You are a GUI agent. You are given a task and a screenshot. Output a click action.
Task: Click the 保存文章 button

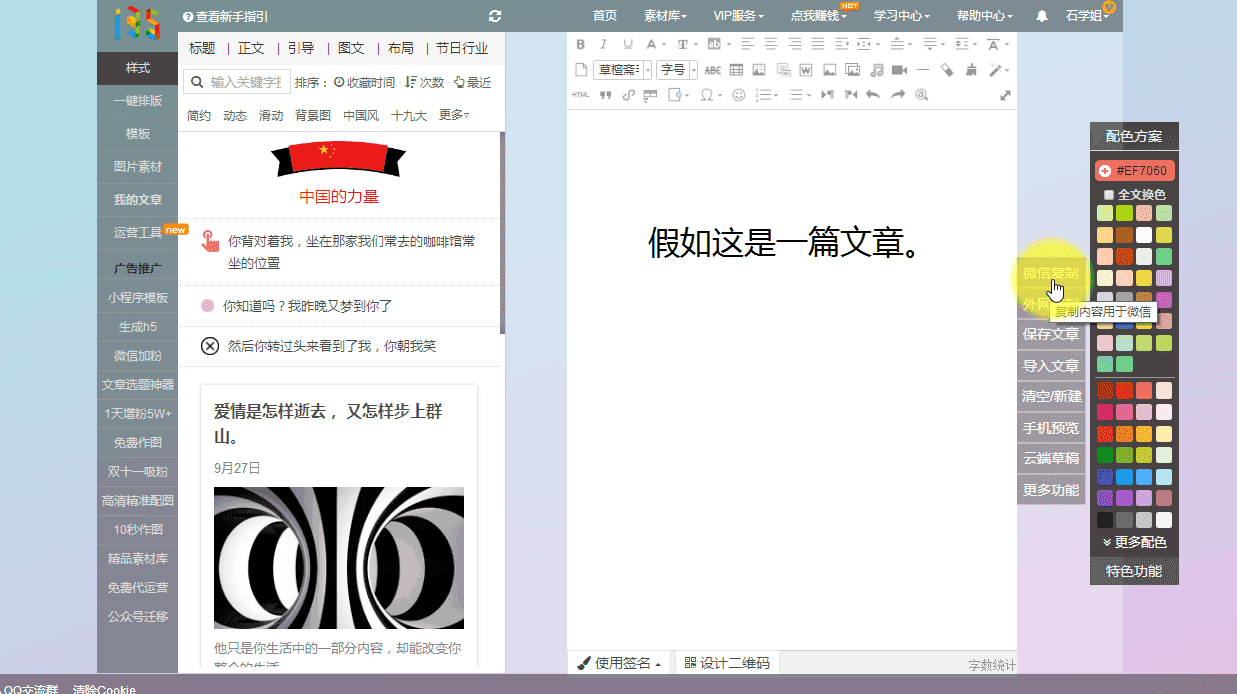click(1050, 334)
